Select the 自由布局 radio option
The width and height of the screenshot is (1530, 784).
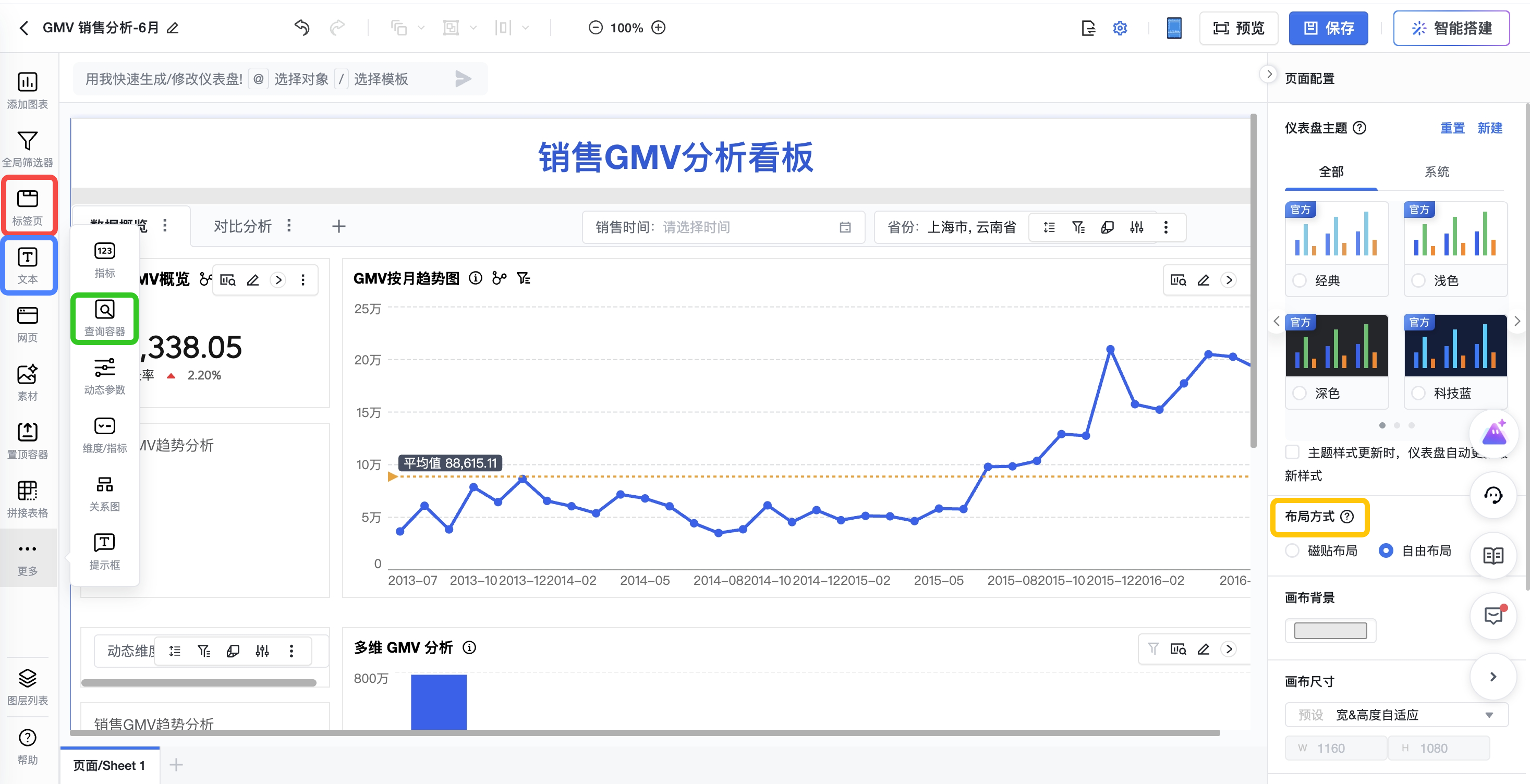coord(1385,550)
